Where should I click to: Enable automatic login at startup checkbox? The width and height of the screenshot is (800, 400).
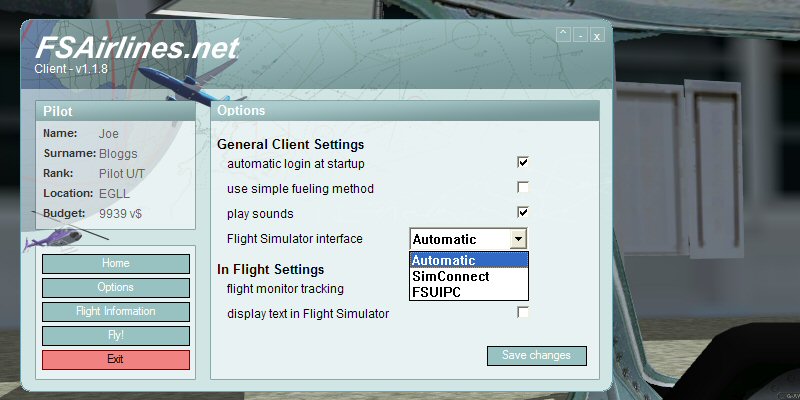(522, 162)
